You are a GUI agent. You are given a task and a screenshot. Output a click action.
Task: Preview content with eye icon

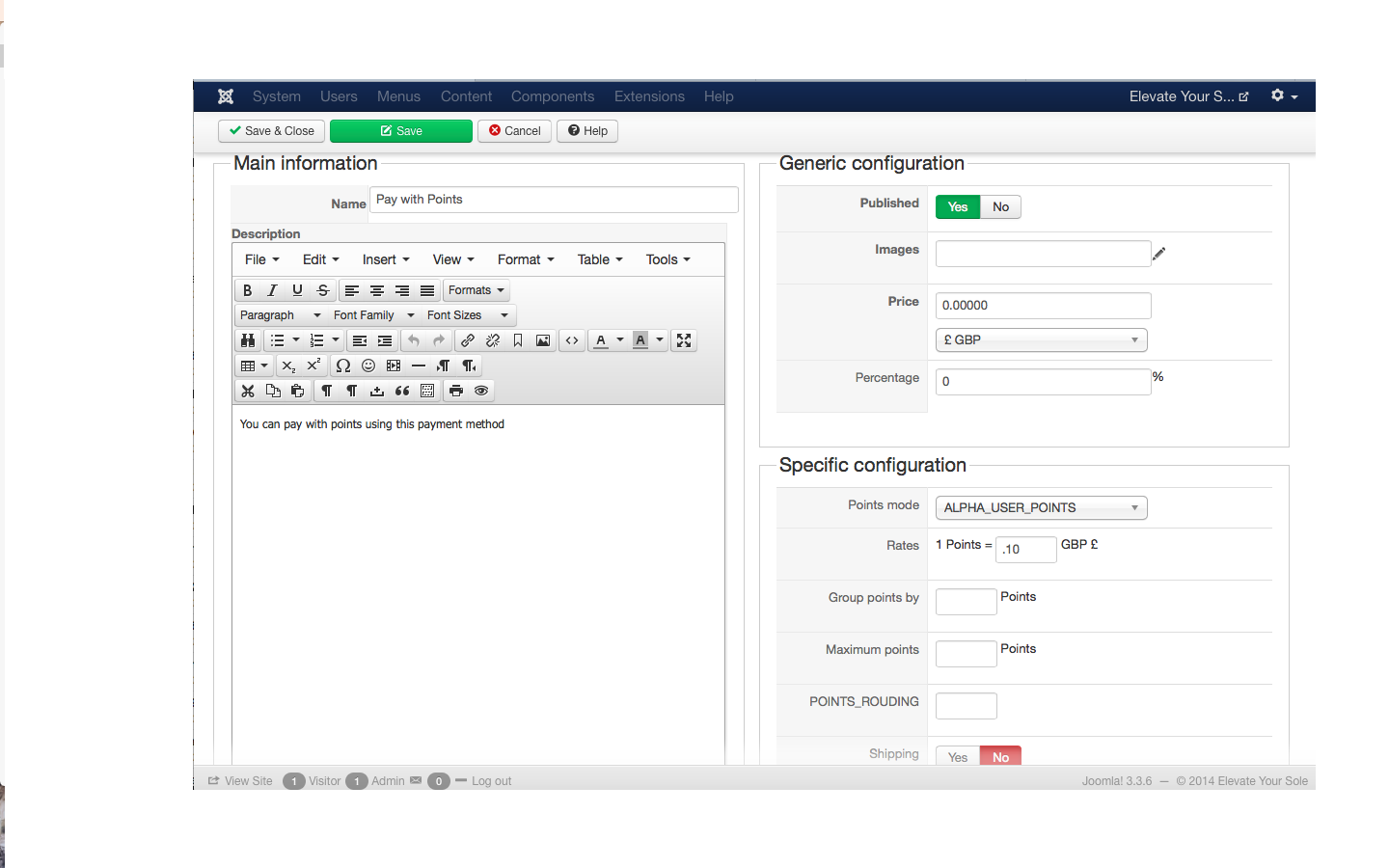pyautogui.click(x=481, y=391)
